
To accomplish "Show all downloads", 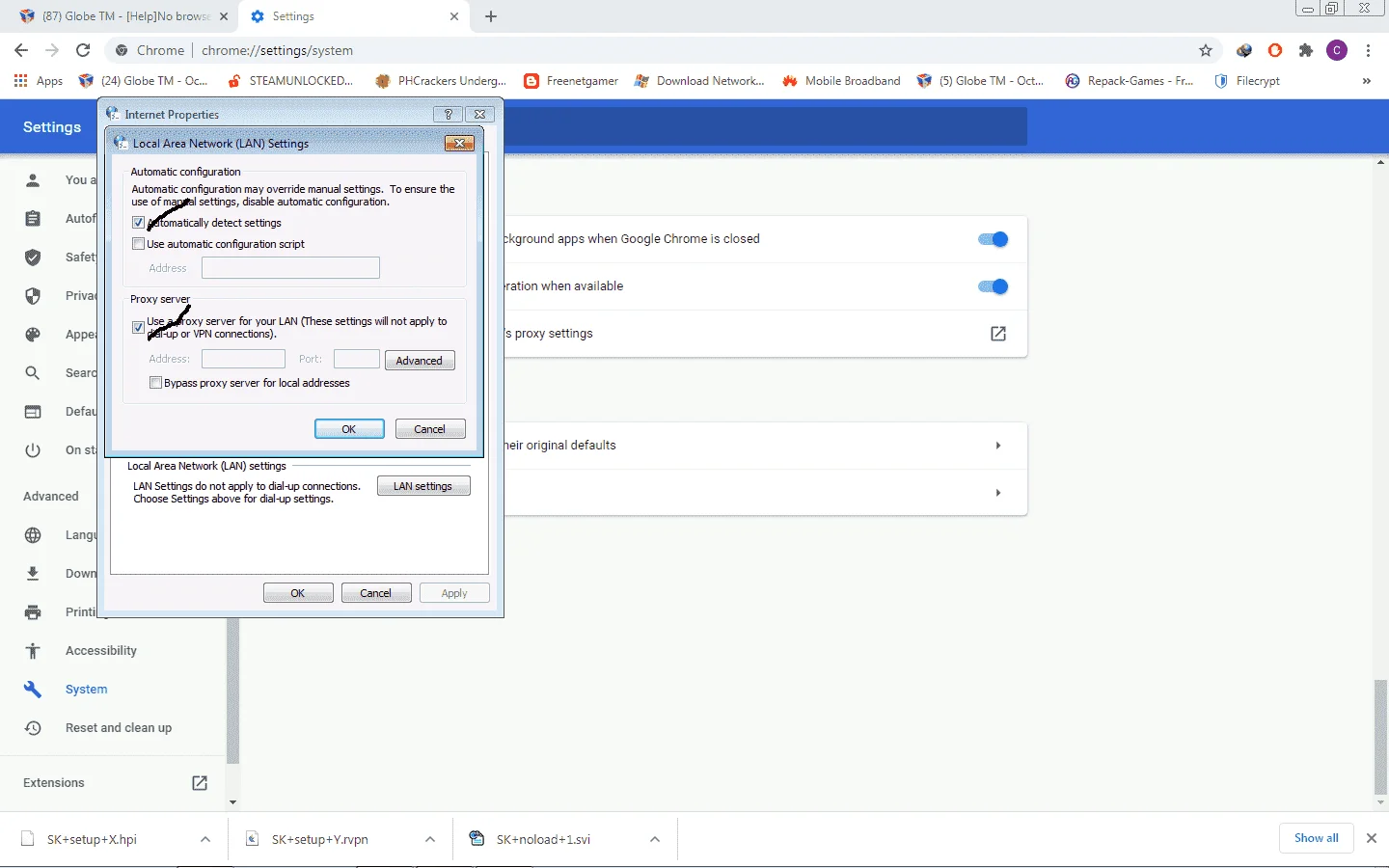I will point(1317,838).
